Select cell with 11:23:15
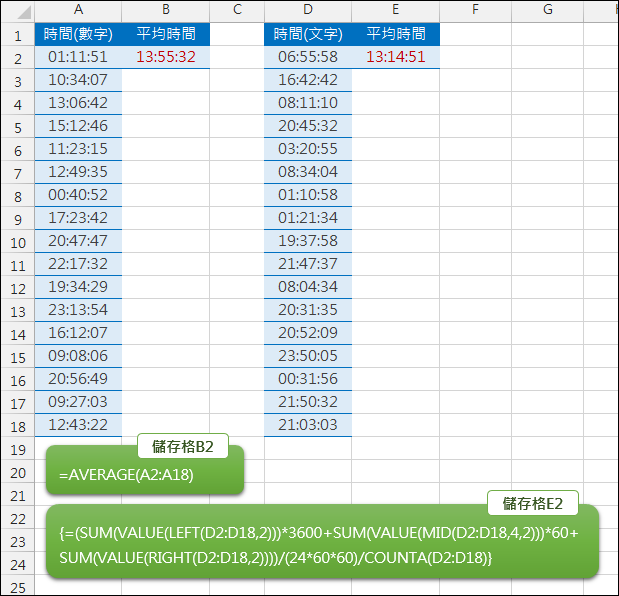 point(78,149)
